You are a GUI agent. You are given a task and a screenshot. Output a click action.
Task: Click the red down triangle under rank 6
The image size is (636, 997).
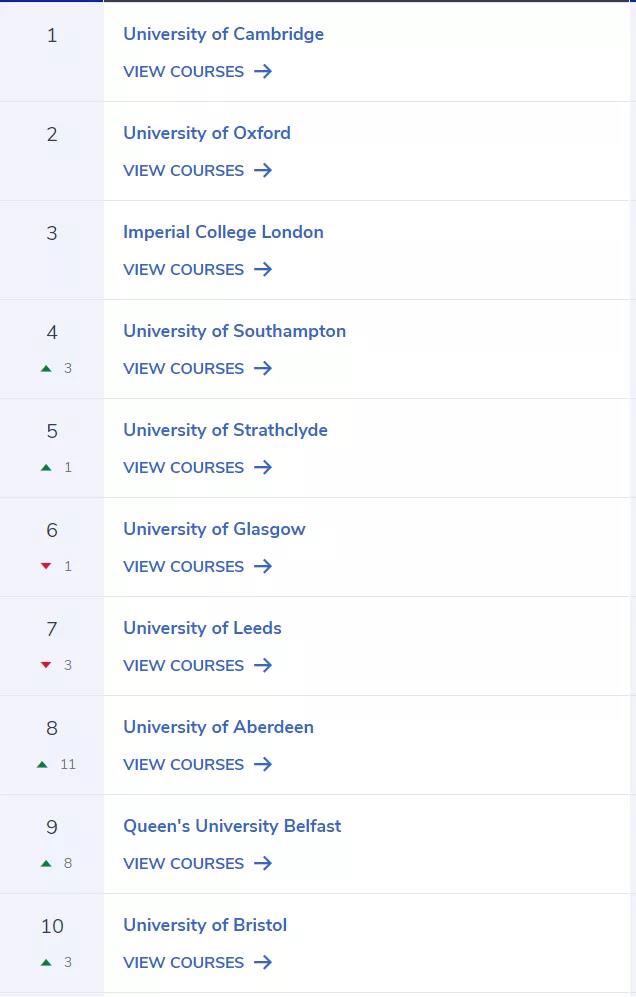46,566
